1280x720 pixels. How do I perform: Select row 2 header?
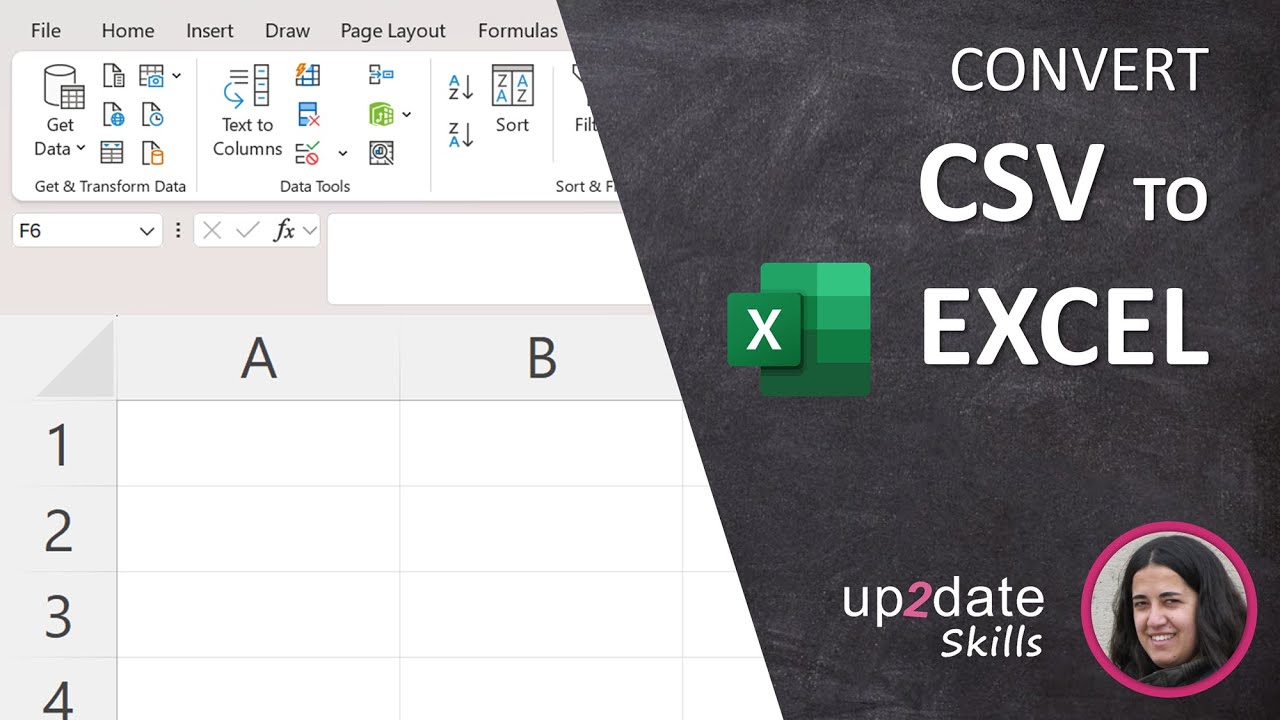coord(58,529)
